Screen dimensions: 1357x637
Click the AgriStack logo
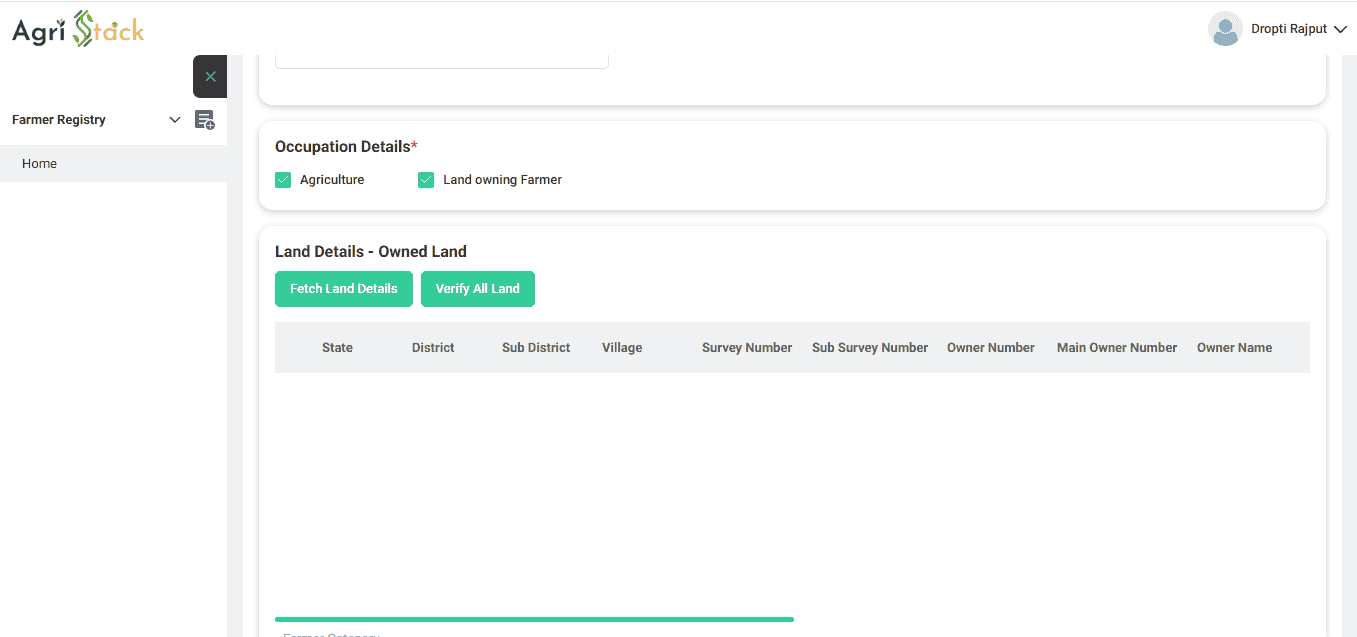point(78,30)
